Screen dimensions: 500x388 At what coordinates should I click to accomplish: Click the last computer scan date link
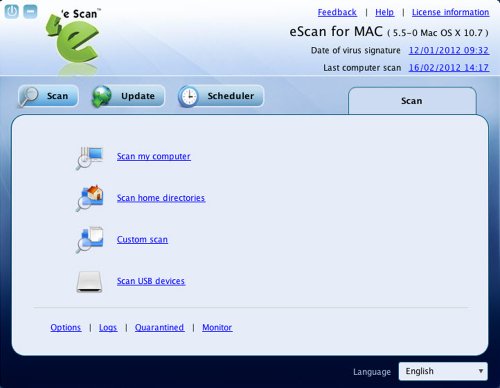449,68
